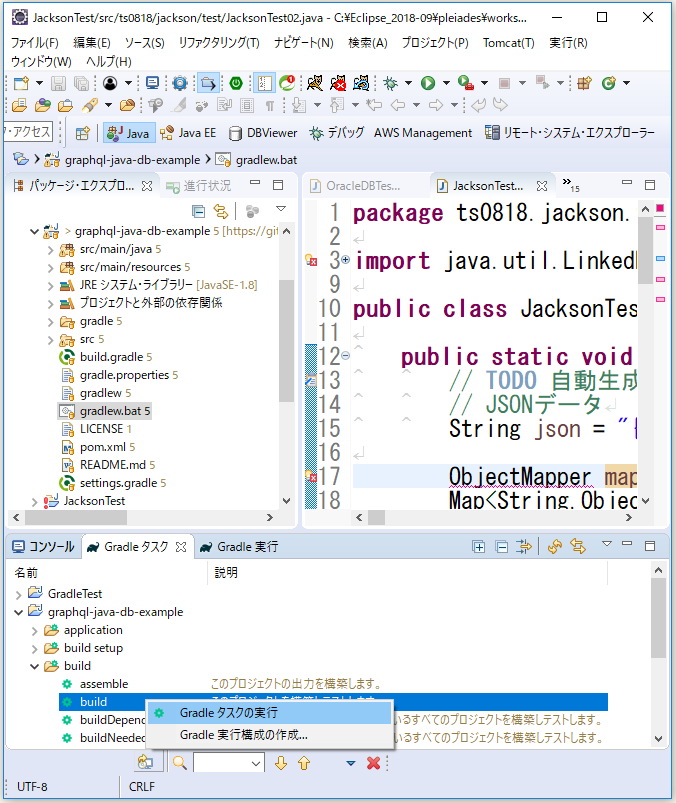Select Gradle タスクの実行 from context menu
Viewport: 676px width, 803px height.
[270, 713]
